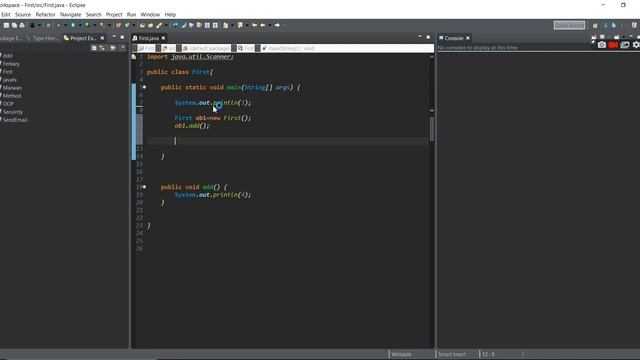Screen dimensions: 640x360
Task: Open the Navigate menu
Action: (x=70, y=14)
